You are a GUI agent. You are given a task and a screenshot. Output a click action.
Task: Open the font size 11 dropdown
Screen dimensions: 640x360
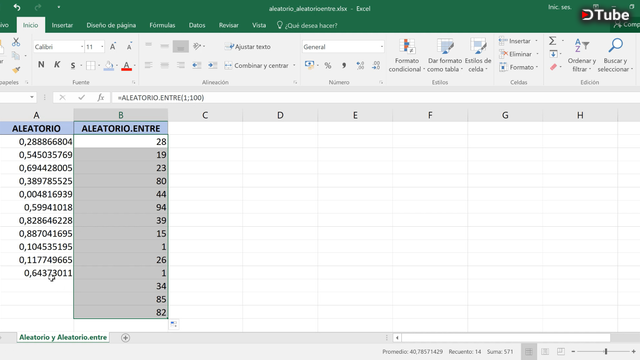coord(102,47)
